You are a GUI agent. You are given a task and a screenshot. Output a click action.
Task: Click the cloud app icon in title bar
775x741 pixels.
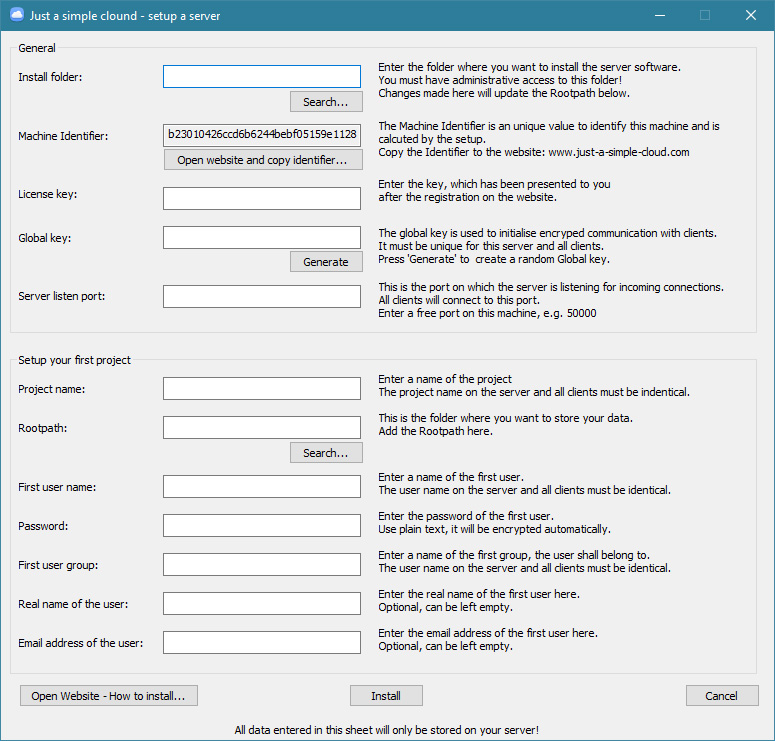pos(16,16)
